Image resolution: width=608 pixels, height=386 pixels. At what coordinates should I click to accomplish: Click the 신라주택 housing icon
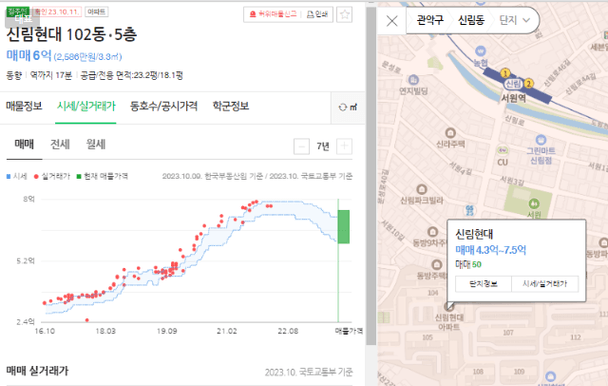(450, 133)
